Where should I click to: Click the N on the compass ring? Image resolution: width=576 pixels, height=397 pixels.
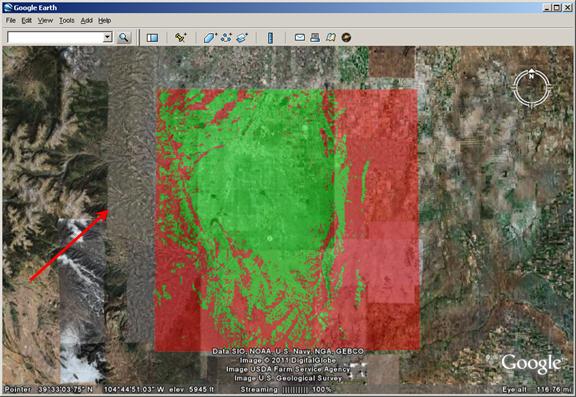[531, 76]
